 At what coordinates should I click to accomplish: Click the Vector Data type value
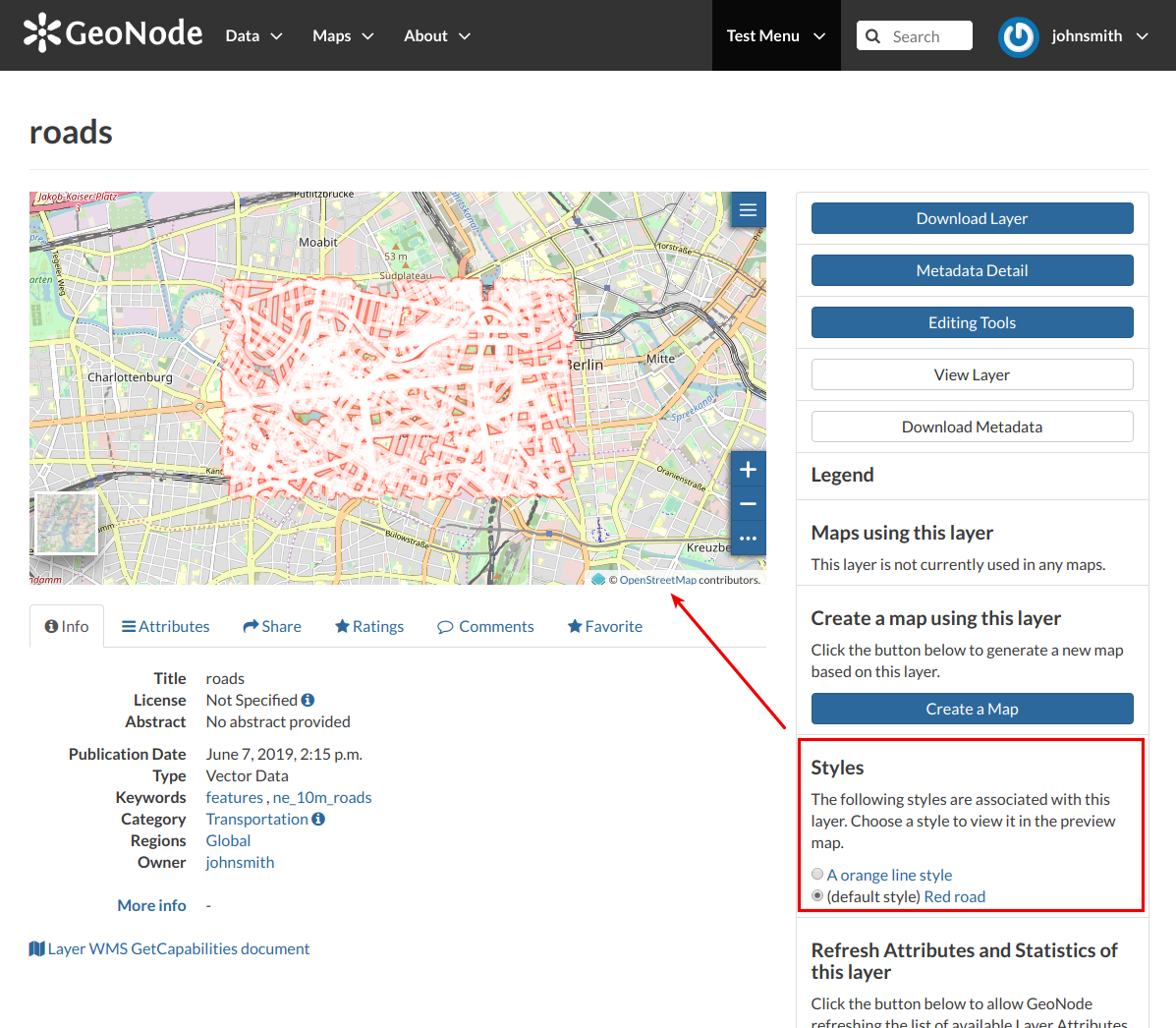click(248, 775)
